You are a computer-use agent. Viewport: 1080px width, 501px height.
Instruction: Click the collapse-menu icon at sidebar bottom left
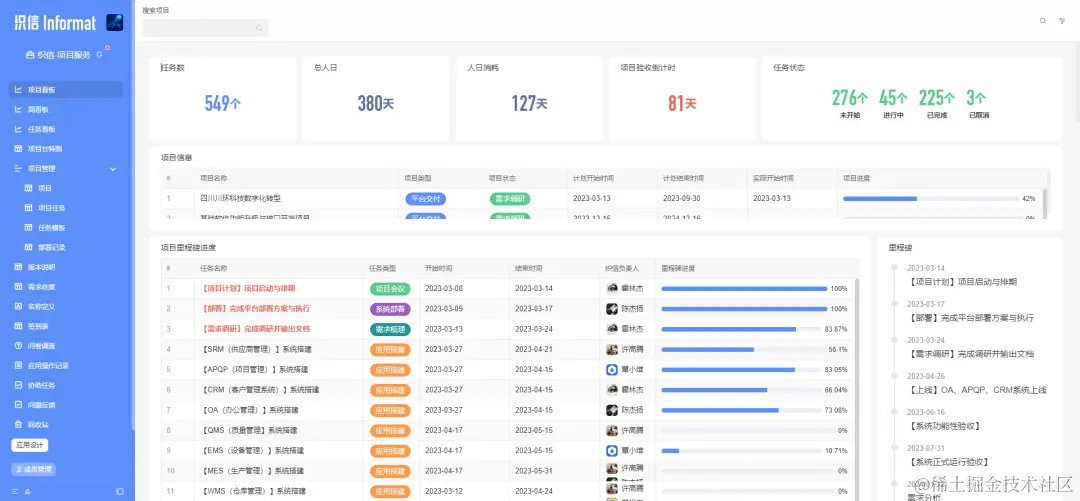click(x=15, y=491)
